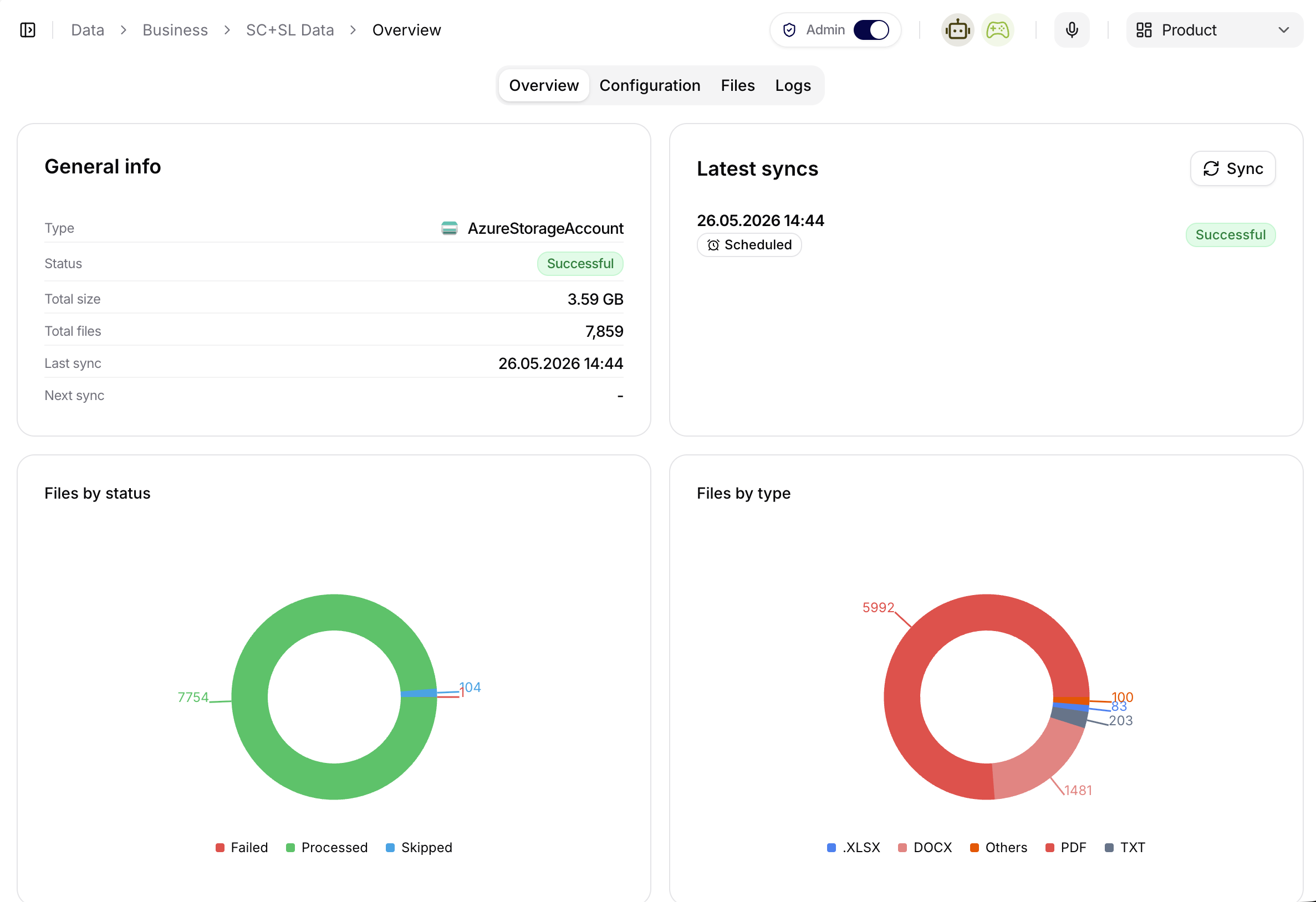Image resolution: width=1316 pixels, height=902 pixels.
Task: Click the 7,859 total files value
Action: (x=604, y=331)
